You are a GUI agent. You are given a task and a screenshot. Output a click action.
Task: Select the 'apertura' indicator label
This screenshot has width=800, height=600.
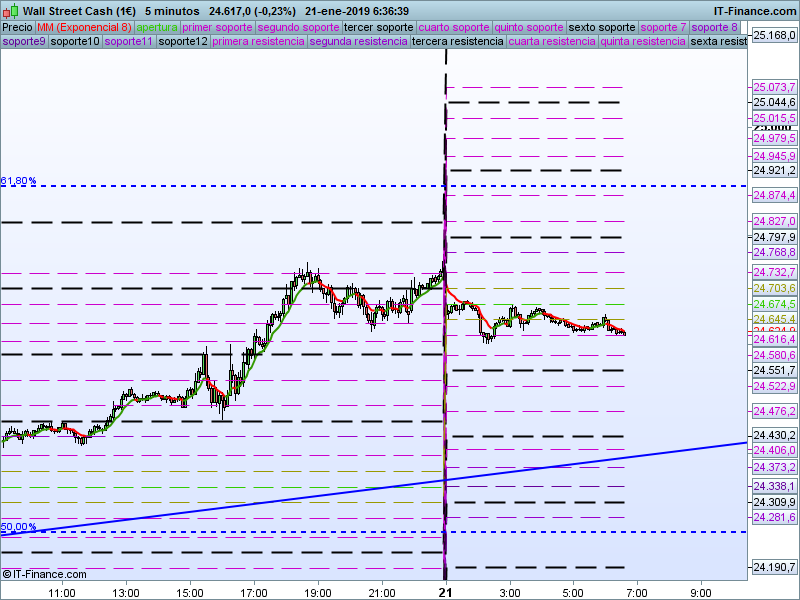click(157, 27)
